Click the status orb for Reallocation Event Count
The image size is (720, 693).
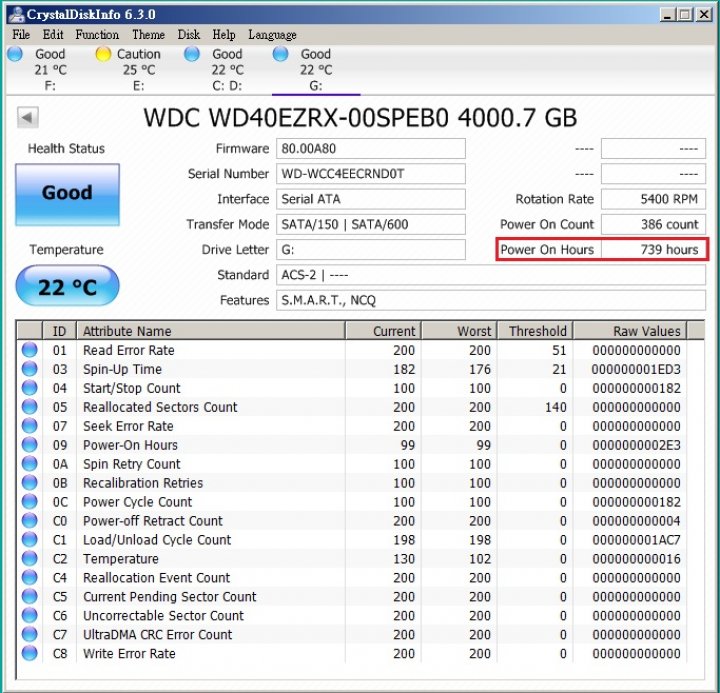[29, 577]
